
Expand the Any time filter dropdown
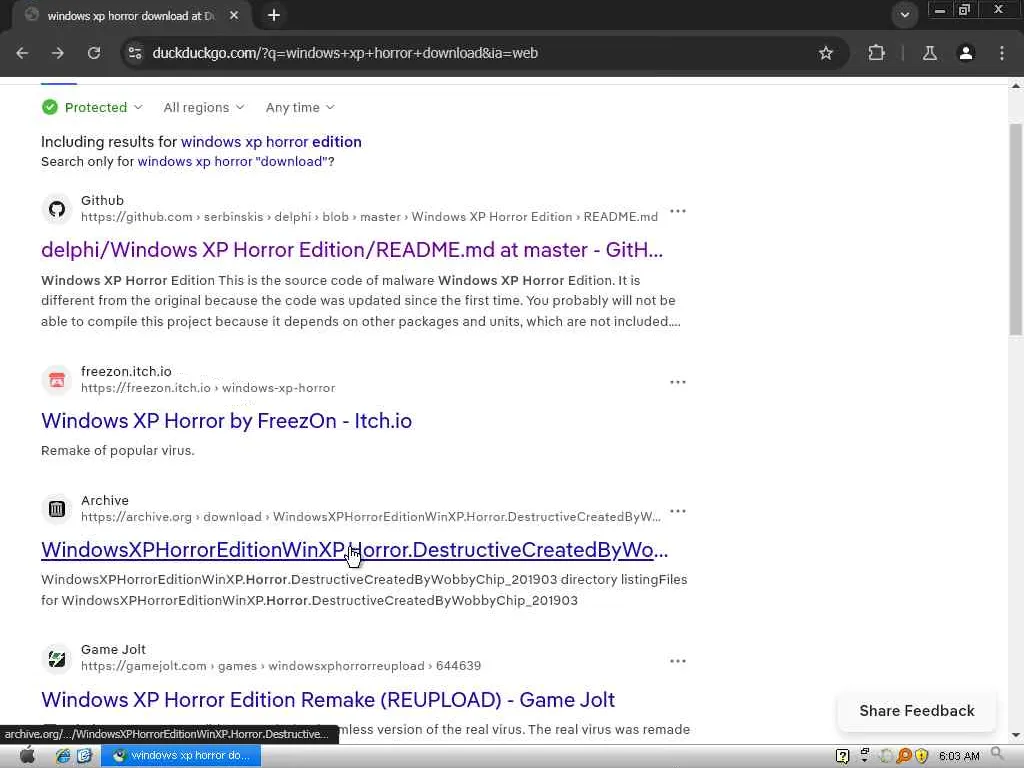[300, 107]
